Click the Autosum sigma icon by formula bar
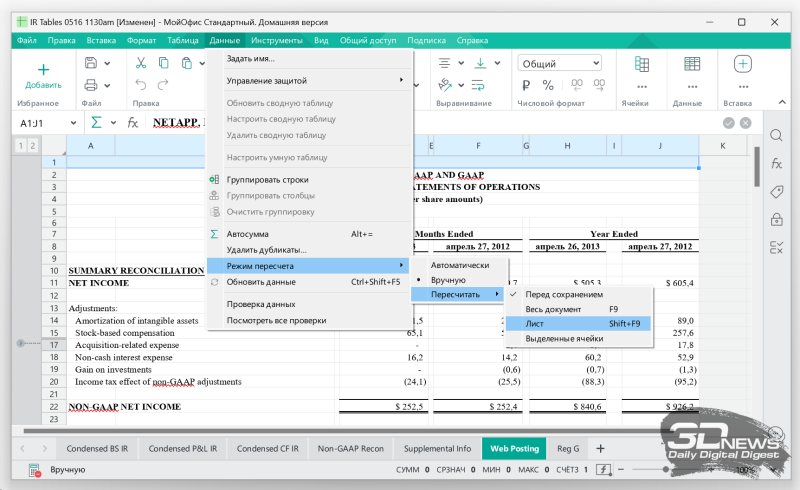 (x=96, y=122)
